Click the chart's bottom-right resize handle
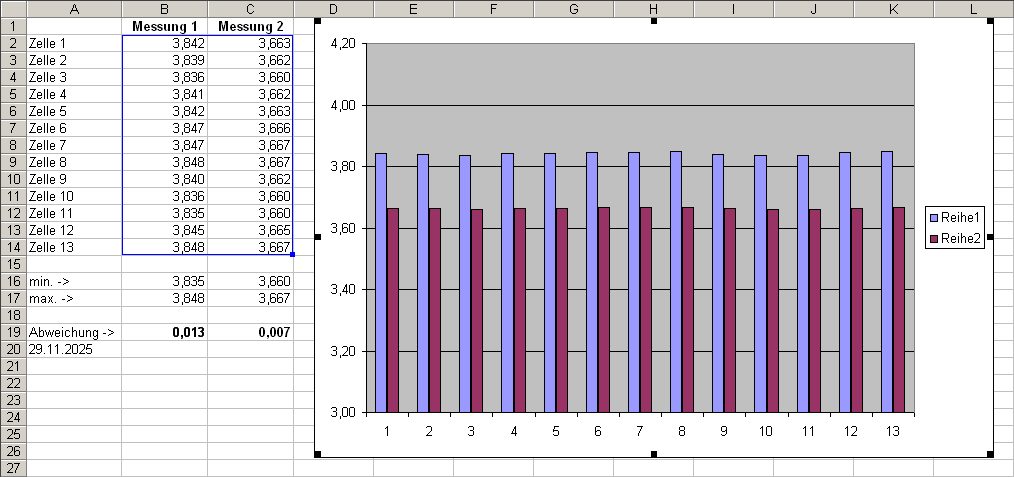This screenshot has height=477, width=1014. 990,454
